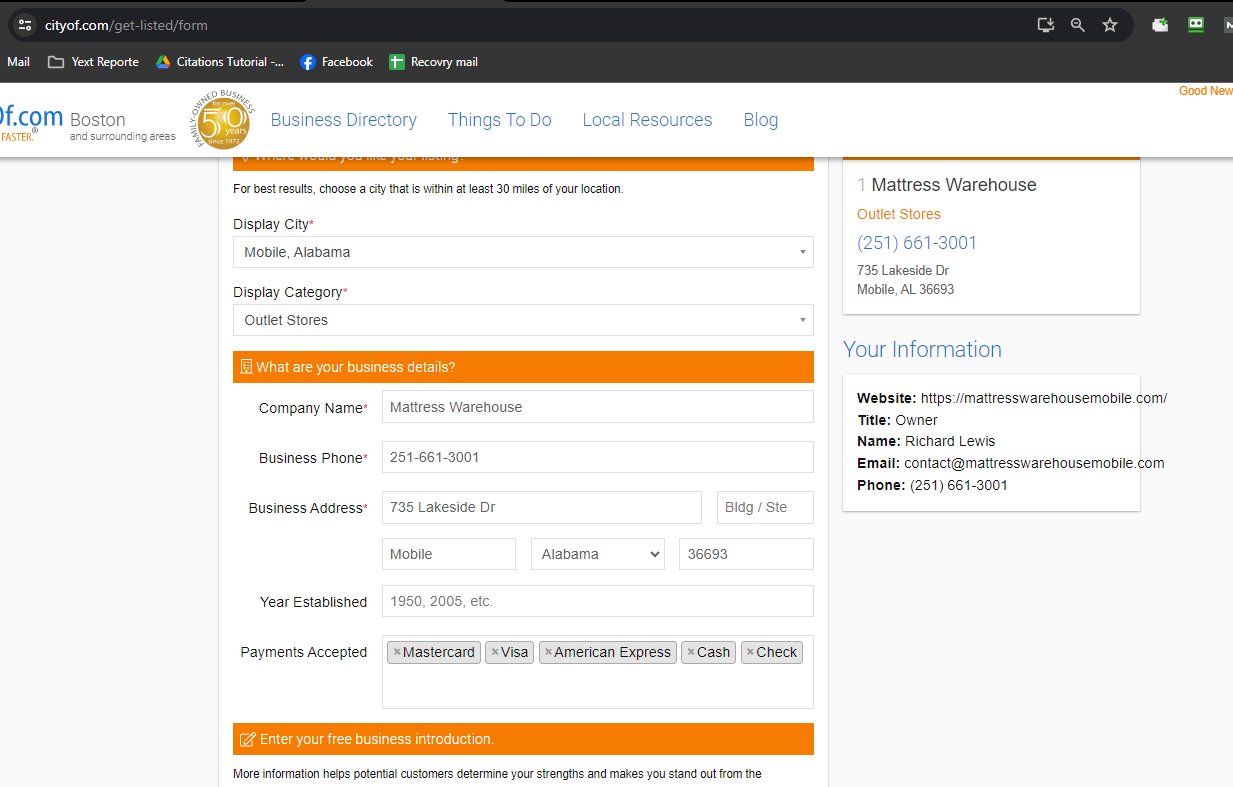Open the printer-shaped extension icon
Screen dimensions: 1233x787
[1160, 25]
